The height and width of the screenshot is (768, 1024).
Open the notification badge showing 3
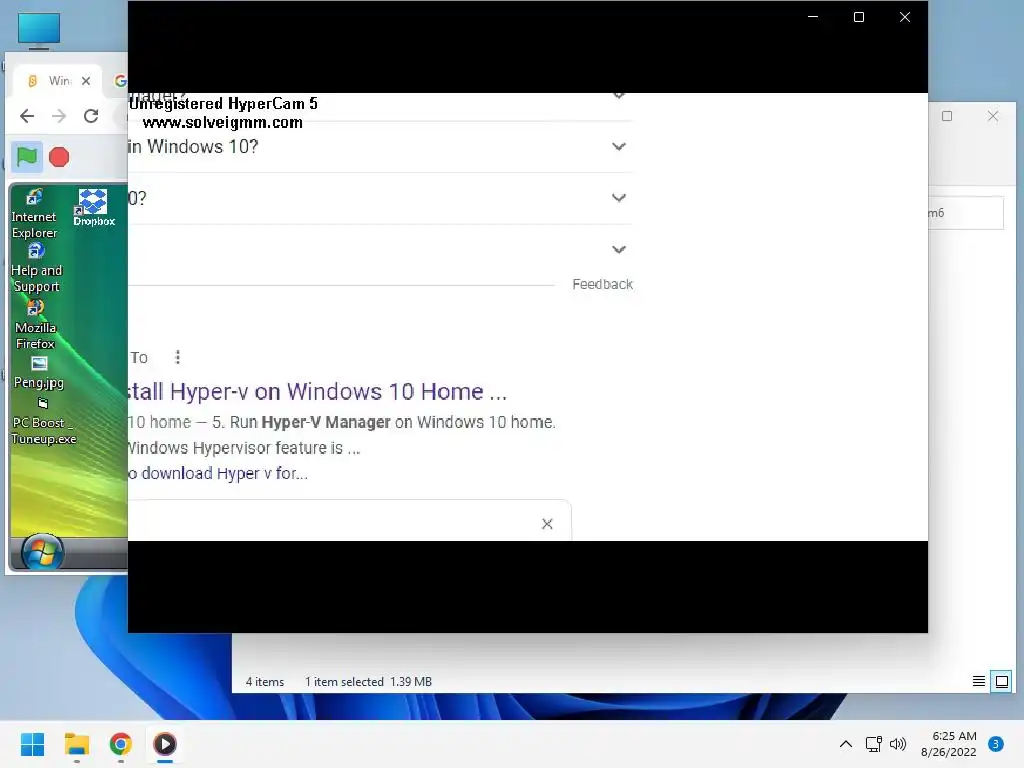coord(996,744)
